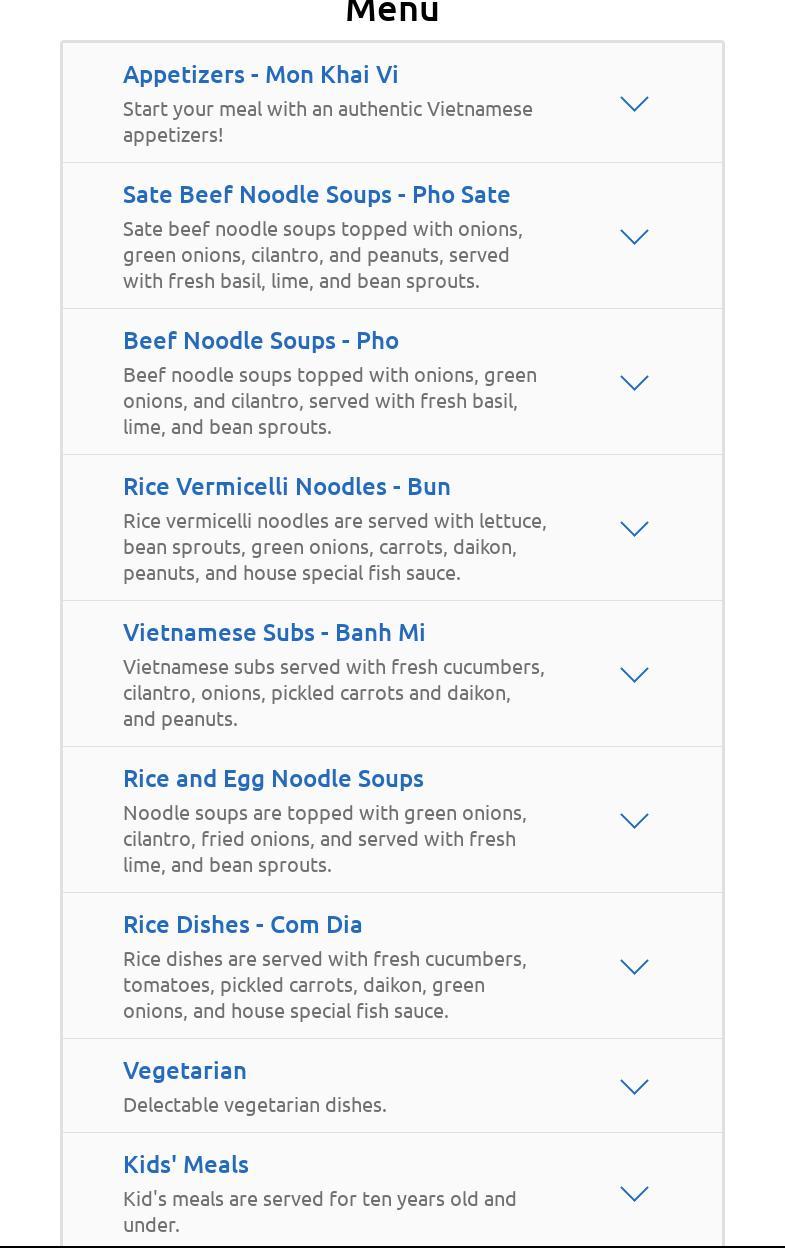Click chevron next to Beef Noodle Soups - Pho

[634, 383]
